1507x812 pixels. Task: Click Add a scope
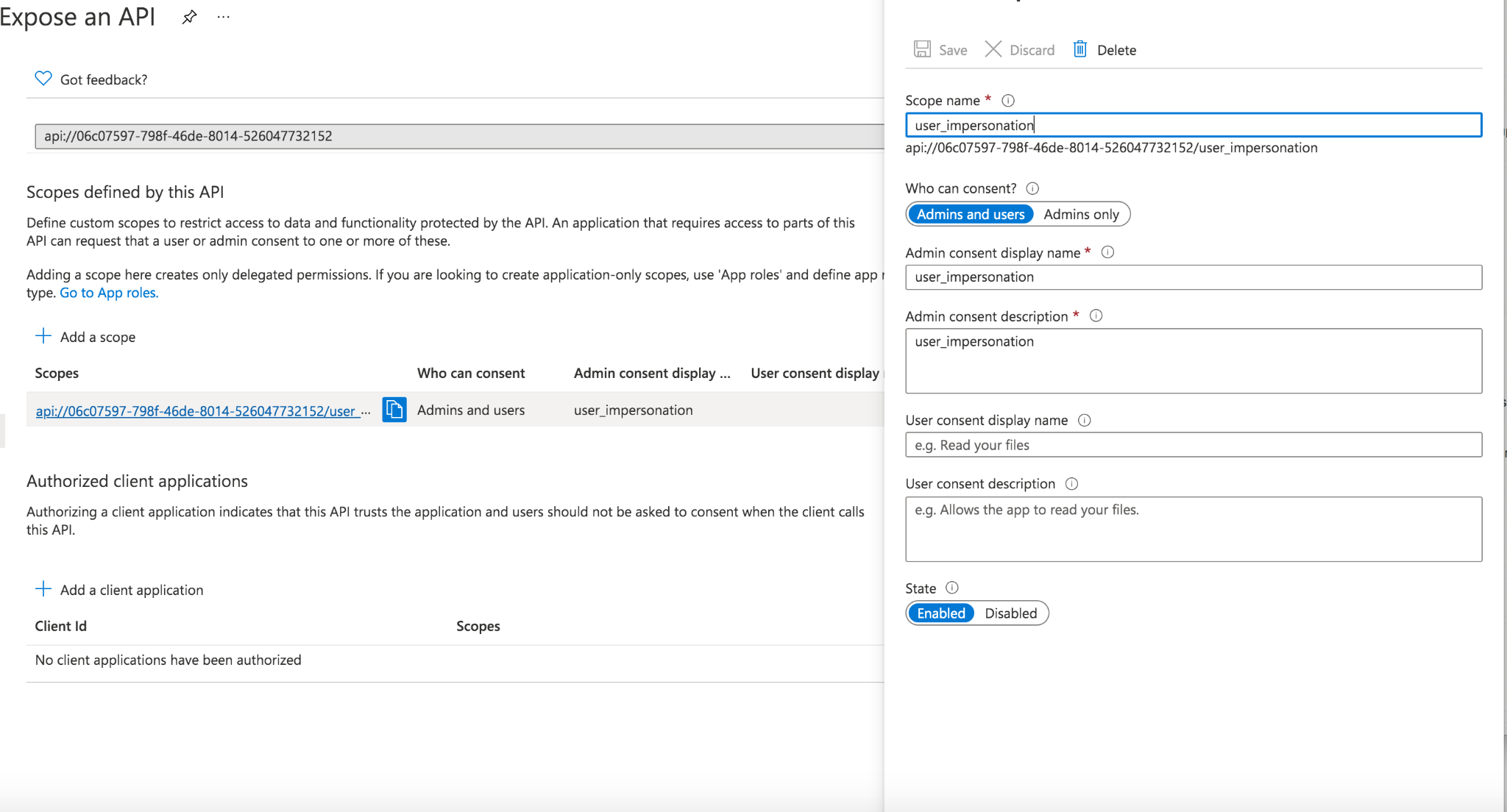pyautogui.click(x=85, y=337)
